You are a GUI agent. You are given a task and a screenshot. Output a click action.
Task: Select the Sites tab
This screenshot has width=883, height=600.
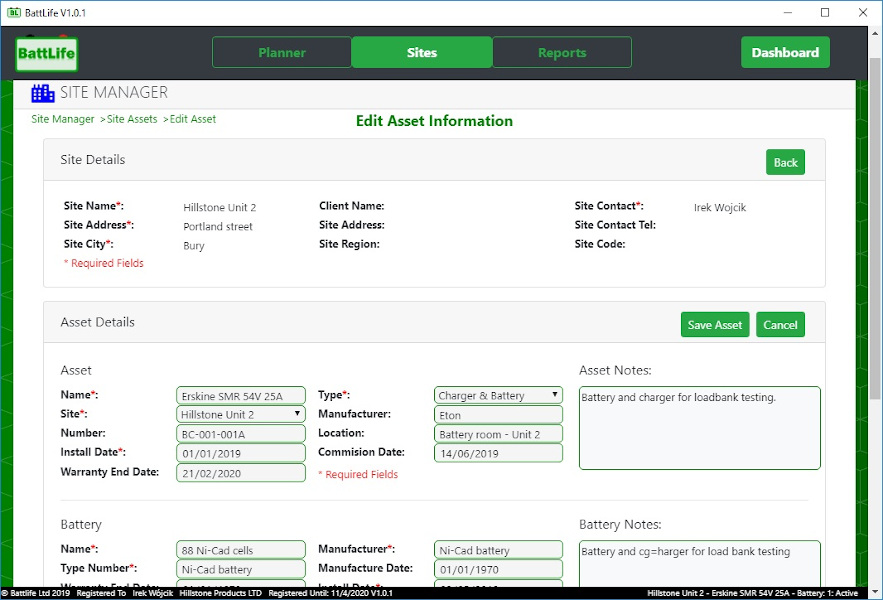[x=422, y=52]
